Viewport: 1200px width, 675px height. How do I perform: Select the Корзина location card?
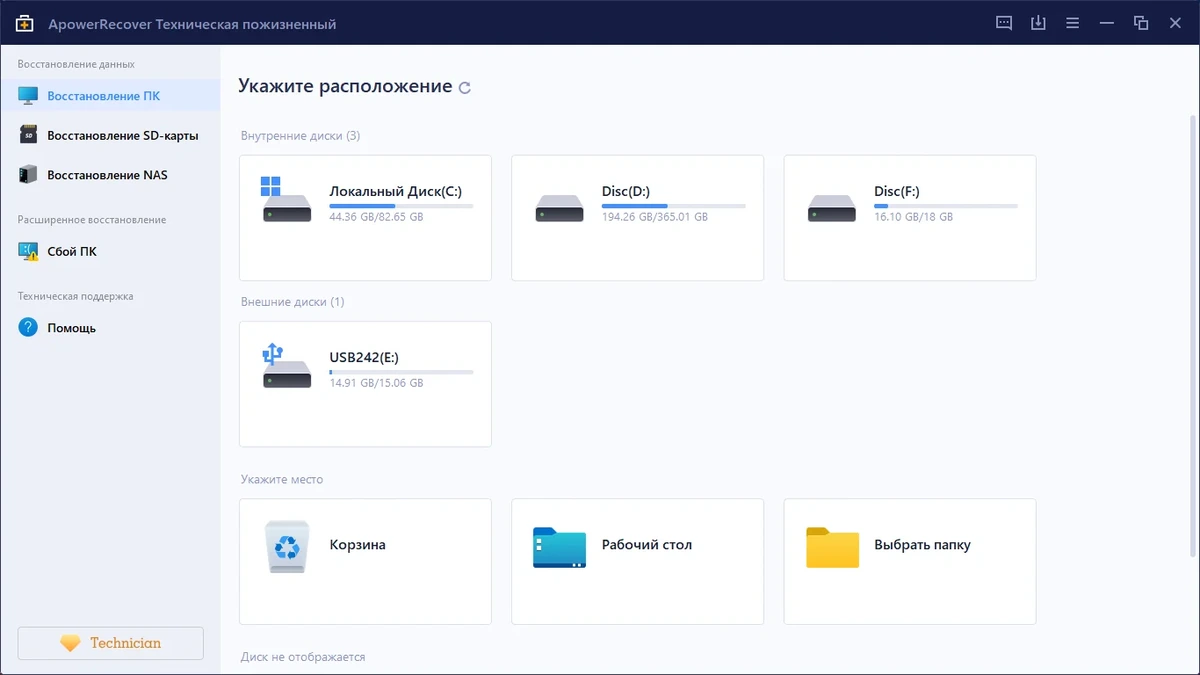365,561
